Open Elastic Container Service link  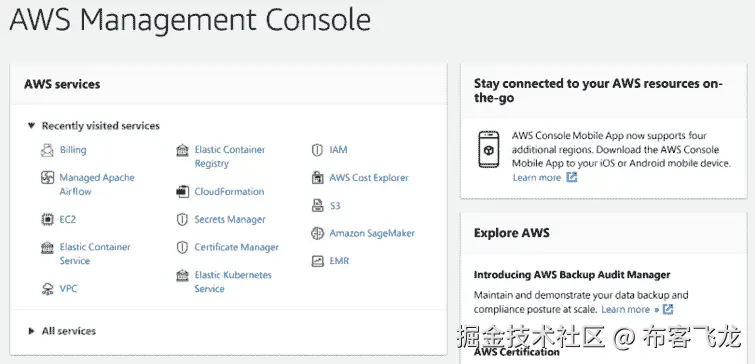(95, 254)
